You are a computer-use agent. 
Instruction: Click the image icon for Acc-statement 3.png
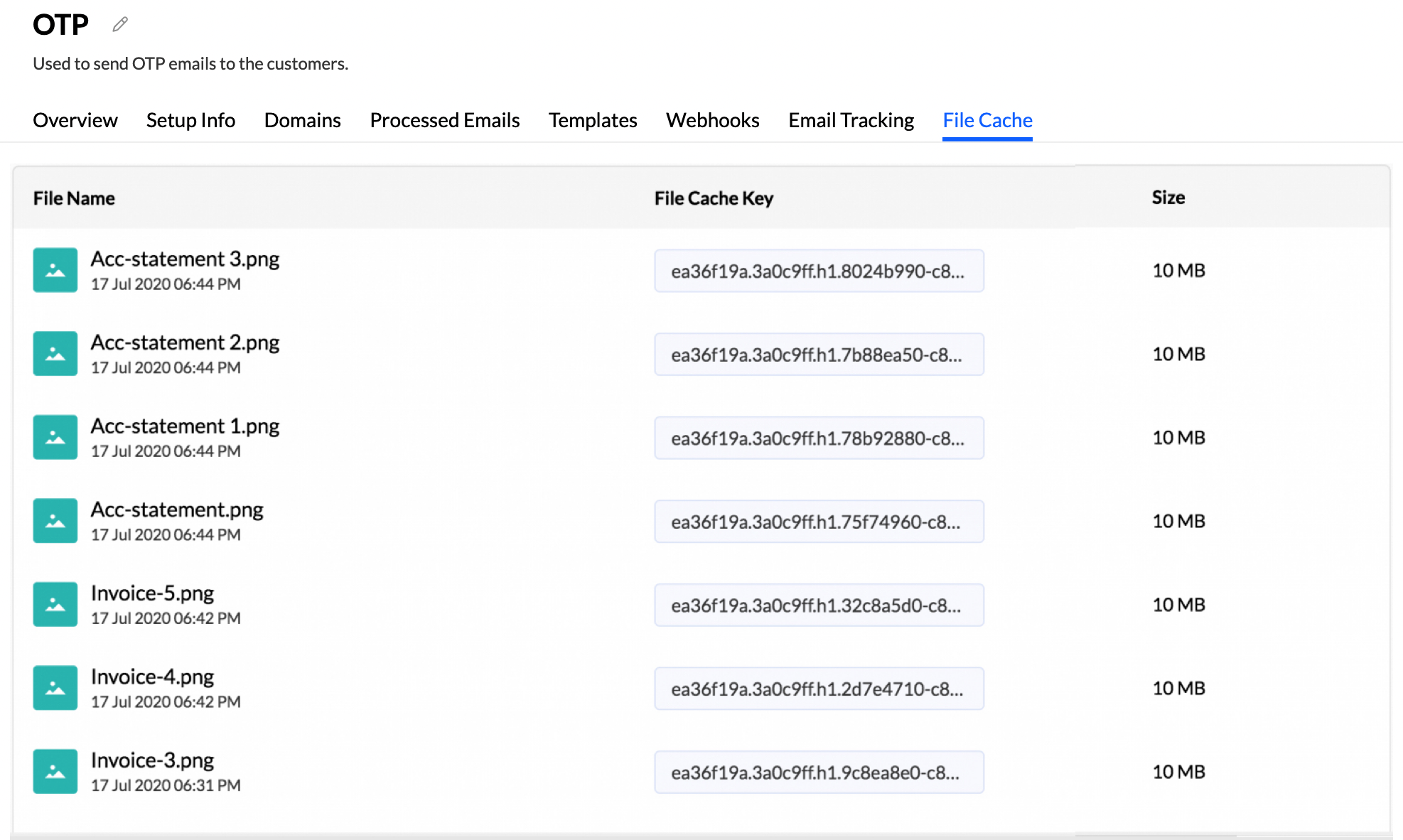point(55,270)
